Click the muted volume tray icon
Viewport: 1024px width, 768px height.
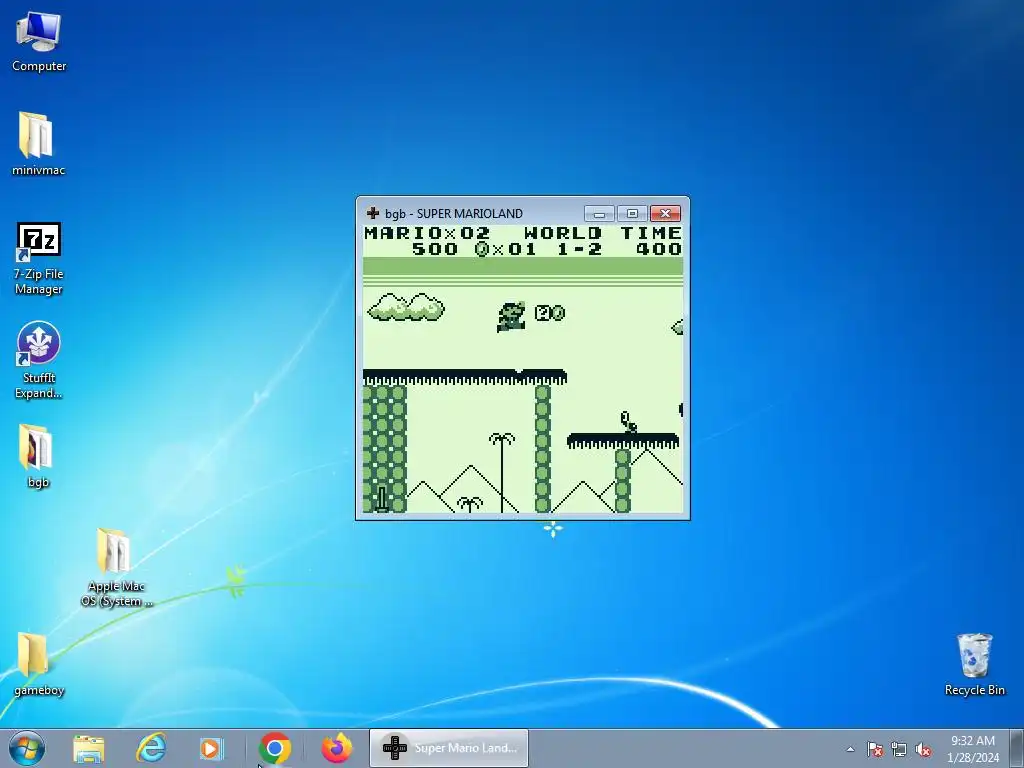(923, 749)
